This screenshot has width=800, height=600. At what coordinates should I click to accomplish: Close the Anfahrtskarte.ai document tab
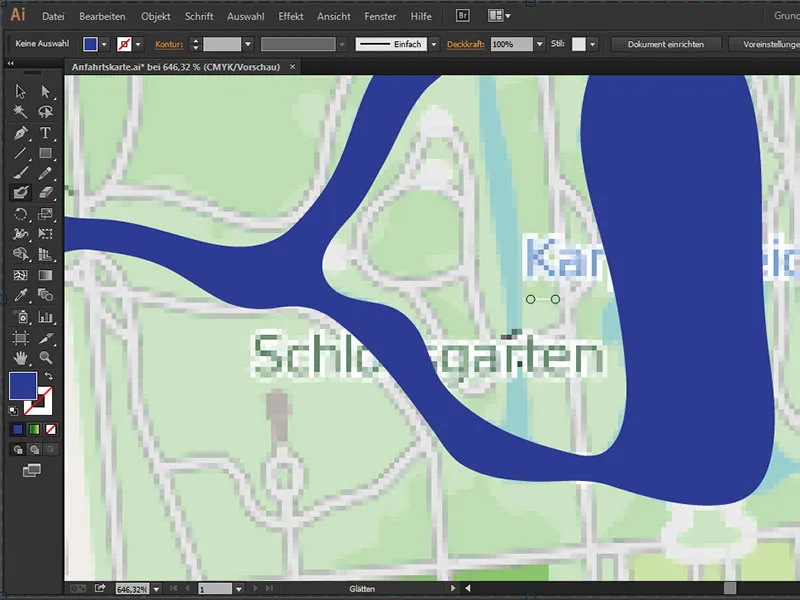pos(292,66)
